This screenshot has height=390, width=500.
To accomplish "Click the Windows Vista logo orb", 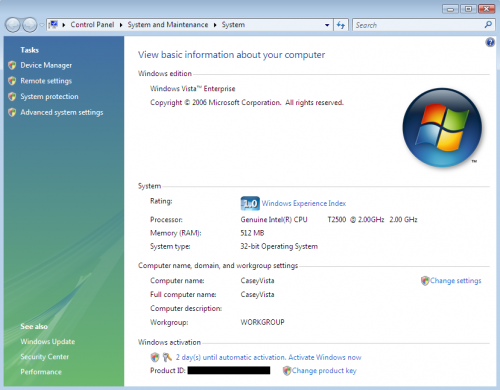I will click(x=442, y=128).
